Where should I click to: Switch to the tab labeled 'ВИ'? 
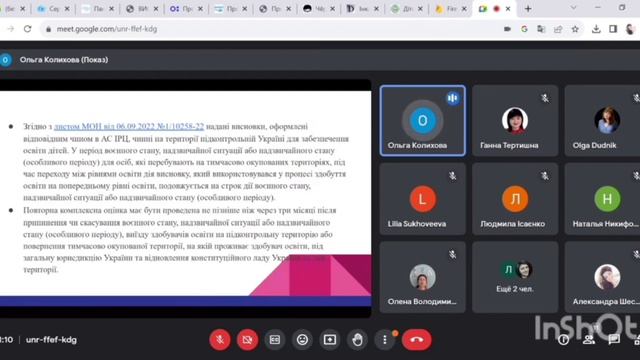pyautogui.click(x=141, y=9)
